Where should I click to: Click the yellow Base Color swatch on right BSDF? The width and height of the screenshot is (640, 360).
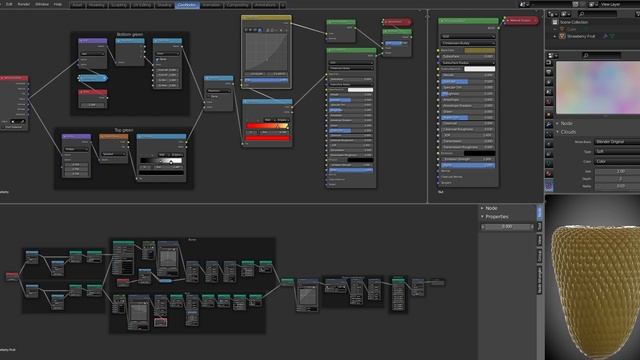[480, 51]
